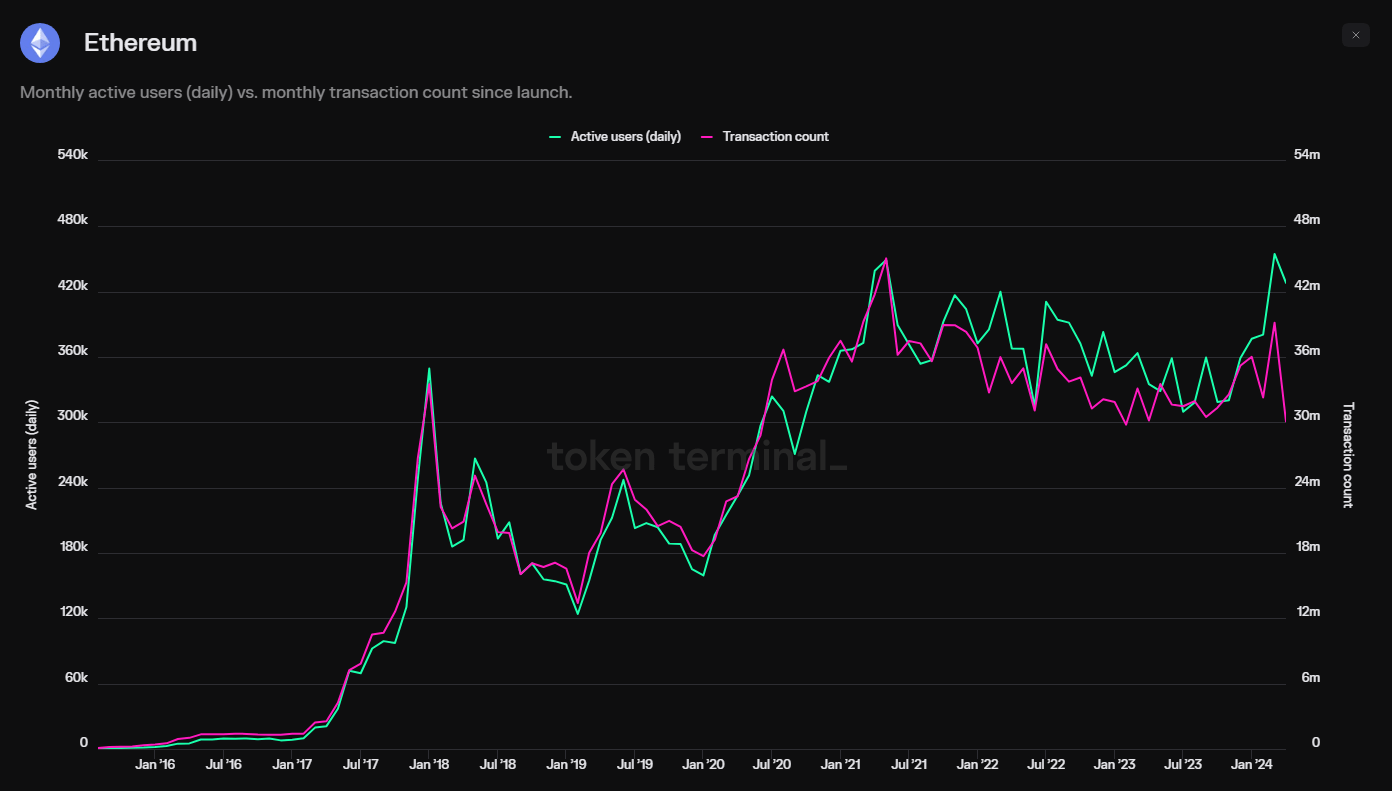The image size is (1392, 791).
Task: Click the 54m right-axis value
Action: click(x=1307, y=154)
